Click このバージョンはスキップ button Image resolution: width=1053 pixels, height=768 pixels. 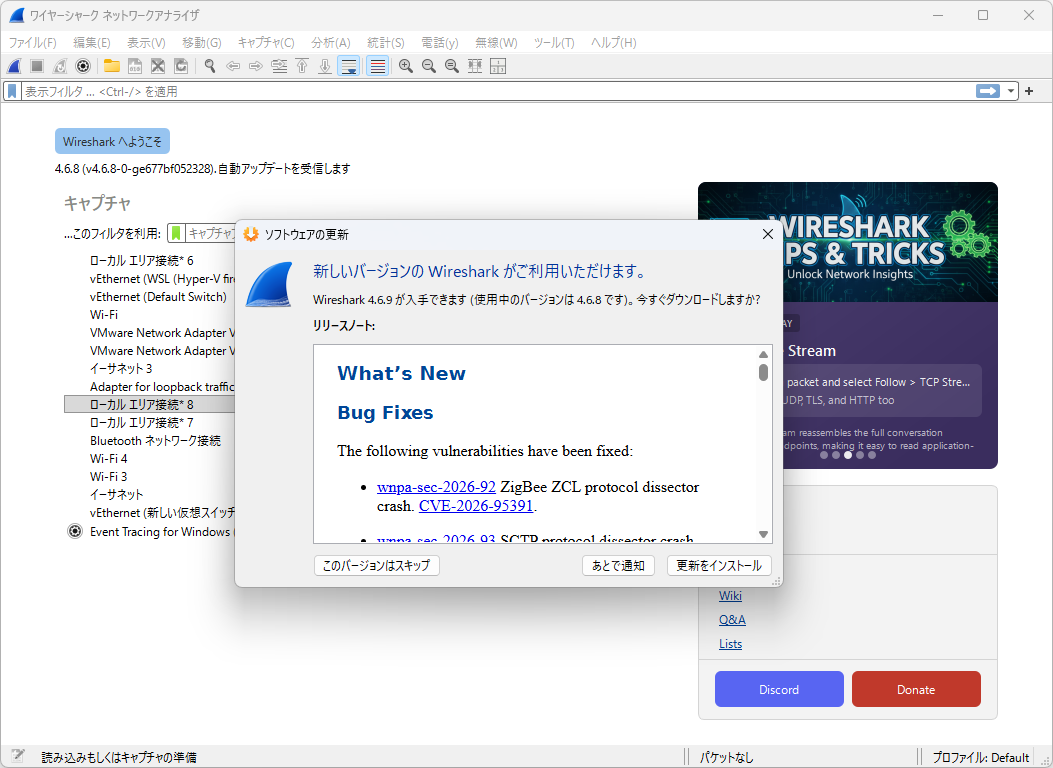[x=377, y=565]
